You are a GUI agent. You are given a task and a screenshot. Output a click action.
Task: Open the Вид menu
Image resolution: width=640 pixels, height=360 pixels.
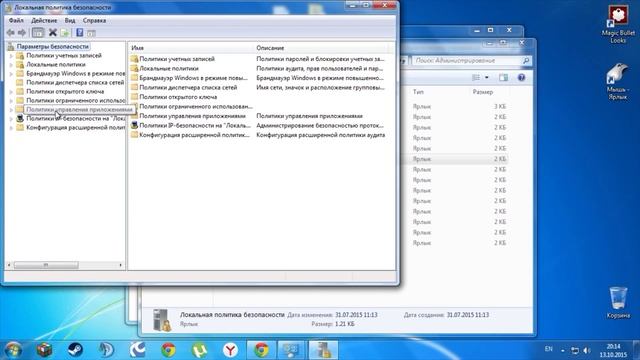click(x=70, y=20)
